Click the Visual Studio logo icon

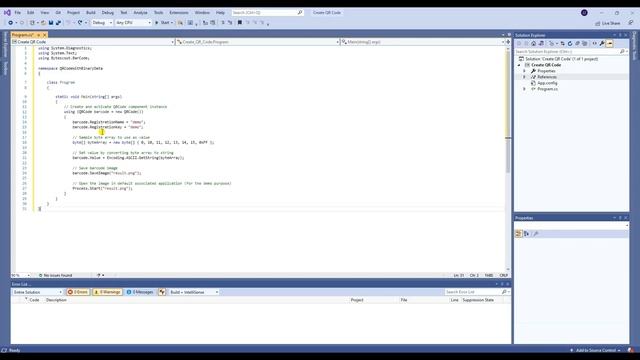7,13
